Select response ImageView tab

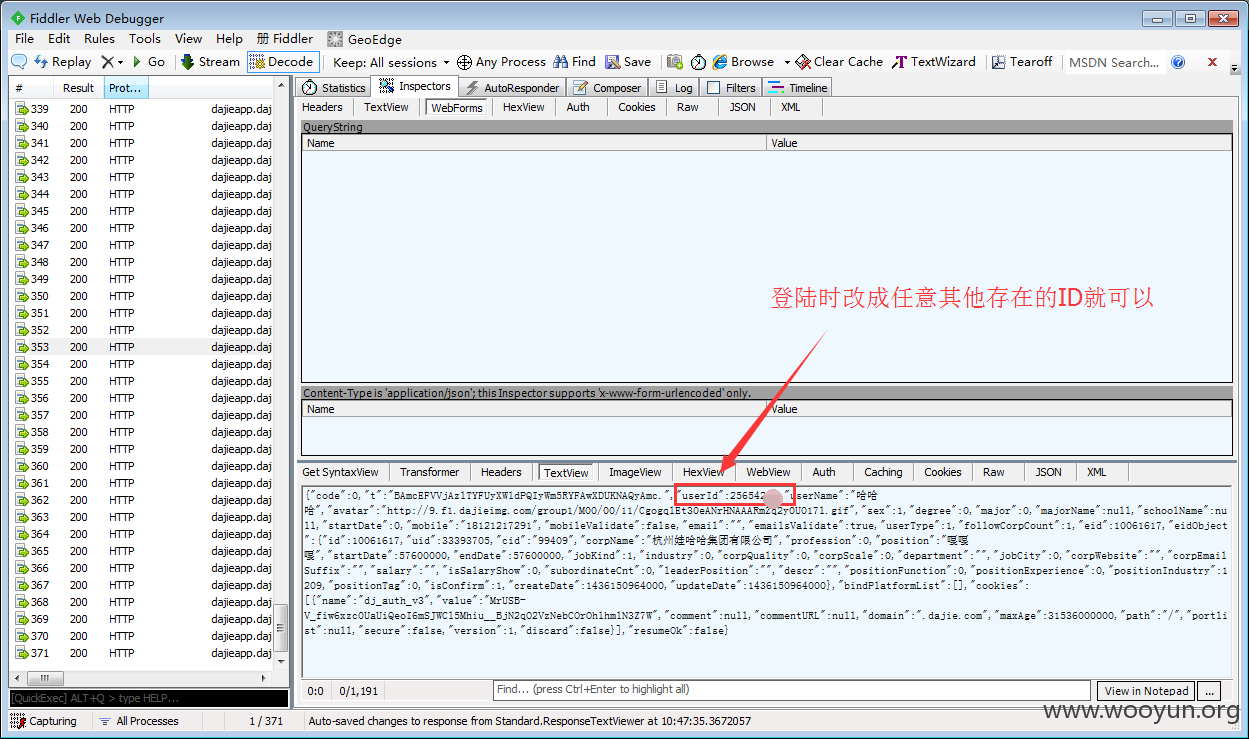click(x=635, y=472)
